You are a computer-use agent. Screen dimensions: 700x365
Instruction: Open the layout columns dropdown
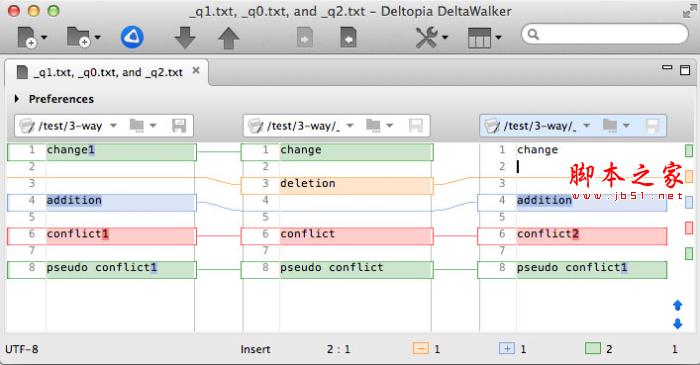pos(484,37)
